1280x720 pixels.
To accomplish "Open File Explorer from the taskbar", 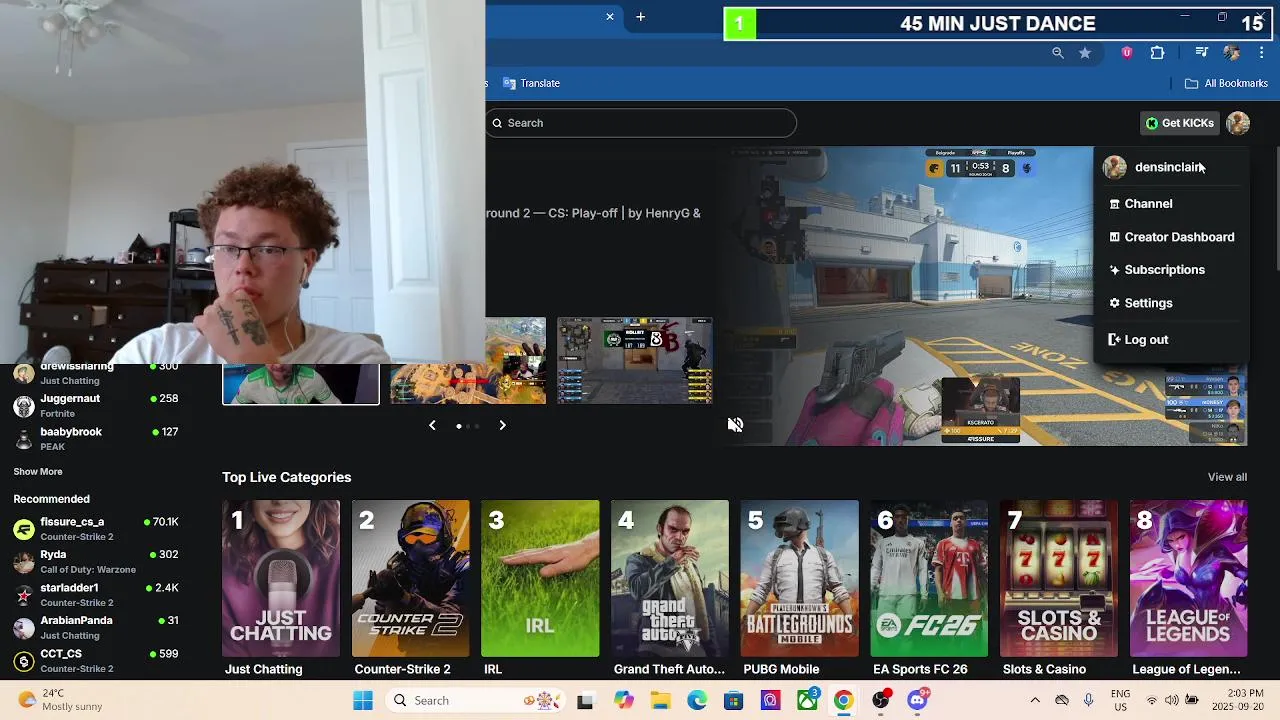I will click(x=661, y=700).
